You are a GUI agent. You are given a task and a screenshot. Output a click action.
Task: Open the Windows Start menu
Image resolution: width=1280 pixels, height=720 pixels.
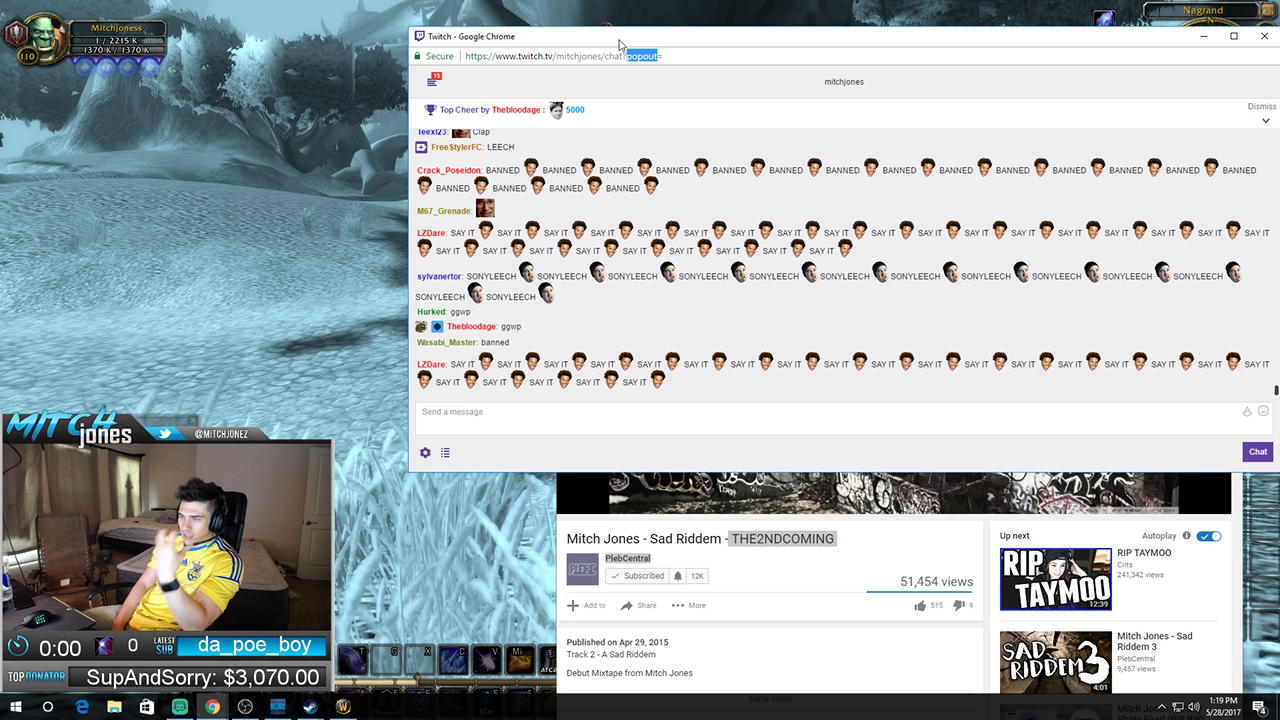tap(16, 706)
